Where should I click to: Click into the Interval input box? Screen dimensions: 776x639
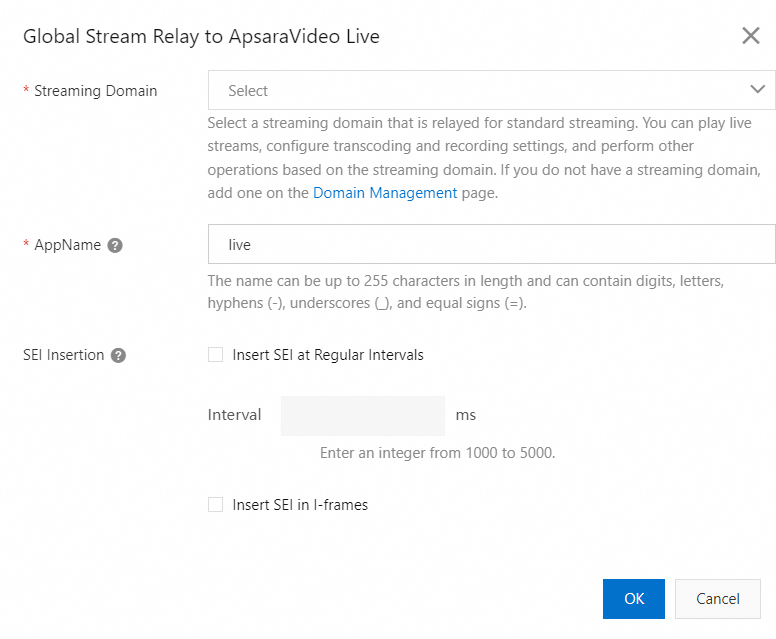(362, 415)
